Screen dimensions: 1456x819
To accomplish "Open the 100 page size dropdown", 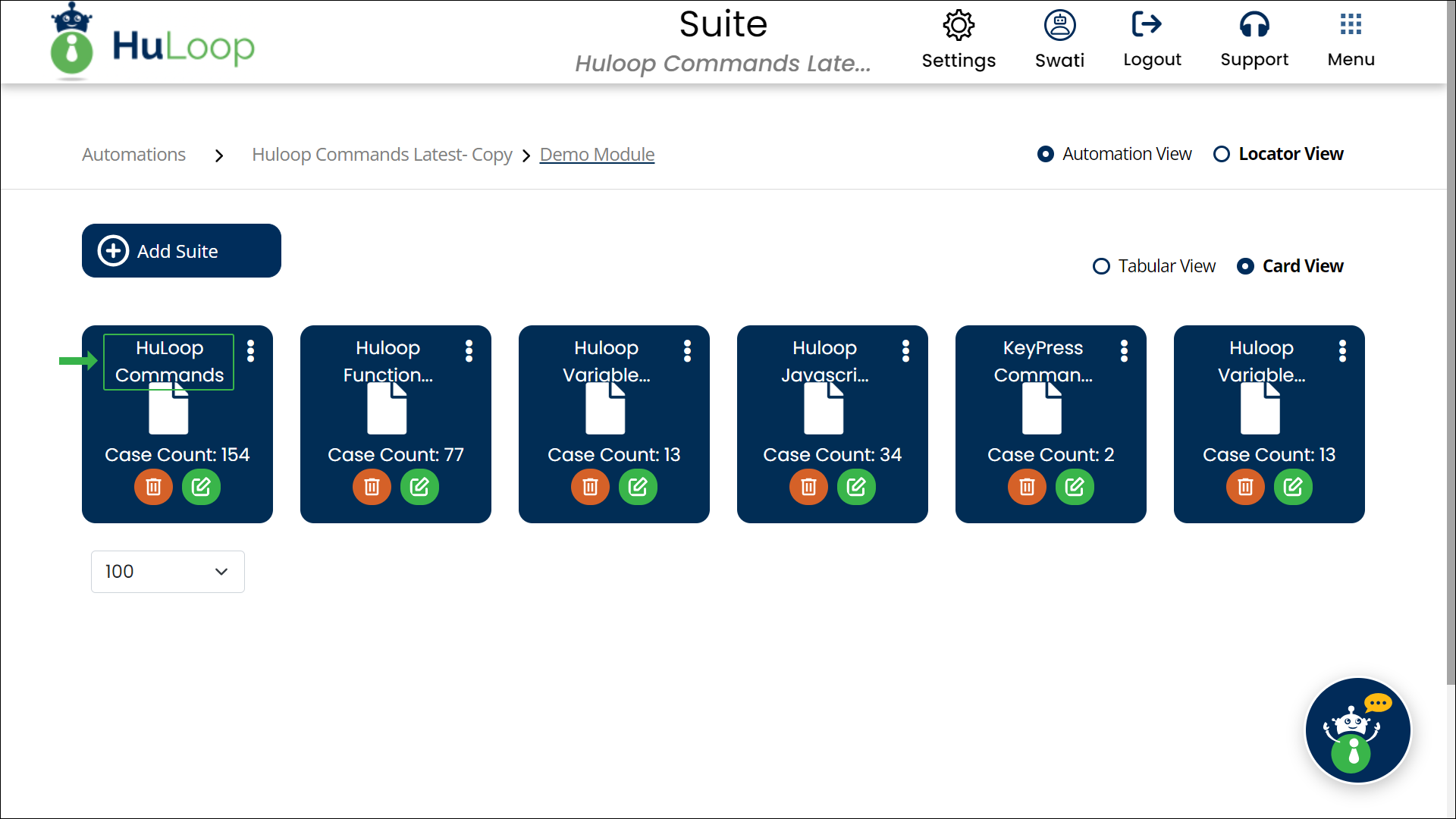I will tap(168, 572).
